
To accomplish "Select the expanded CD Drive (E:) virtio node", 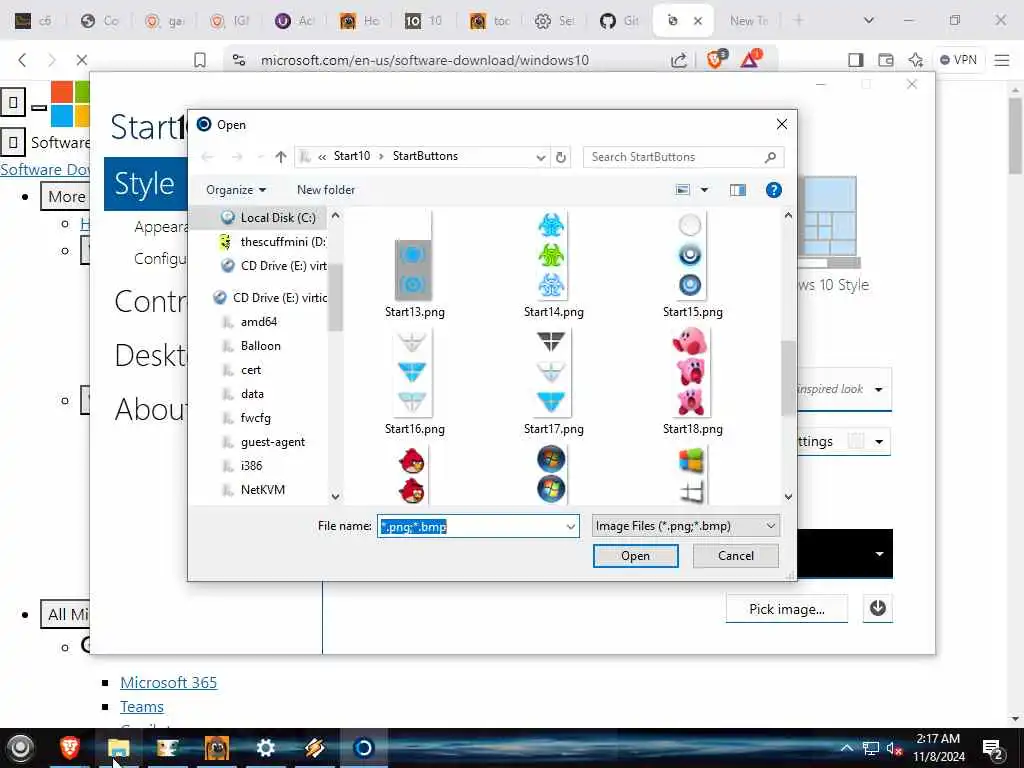I will (x=270, y=298).
